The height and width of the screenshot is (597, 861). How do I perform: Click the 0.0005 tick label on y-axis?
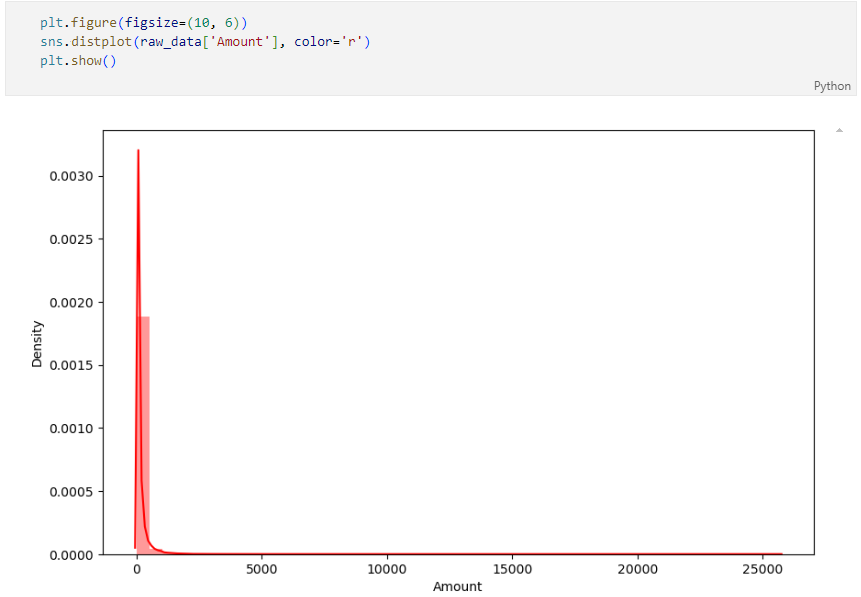pyautogui.click(x=71, y=492)
